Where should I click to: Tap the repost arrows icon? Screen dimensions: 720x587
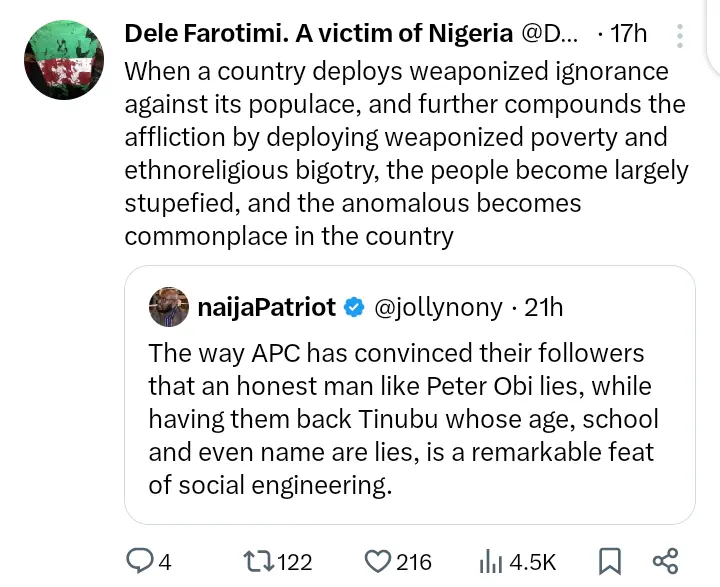pyautogui.click(x=256, y=561)
